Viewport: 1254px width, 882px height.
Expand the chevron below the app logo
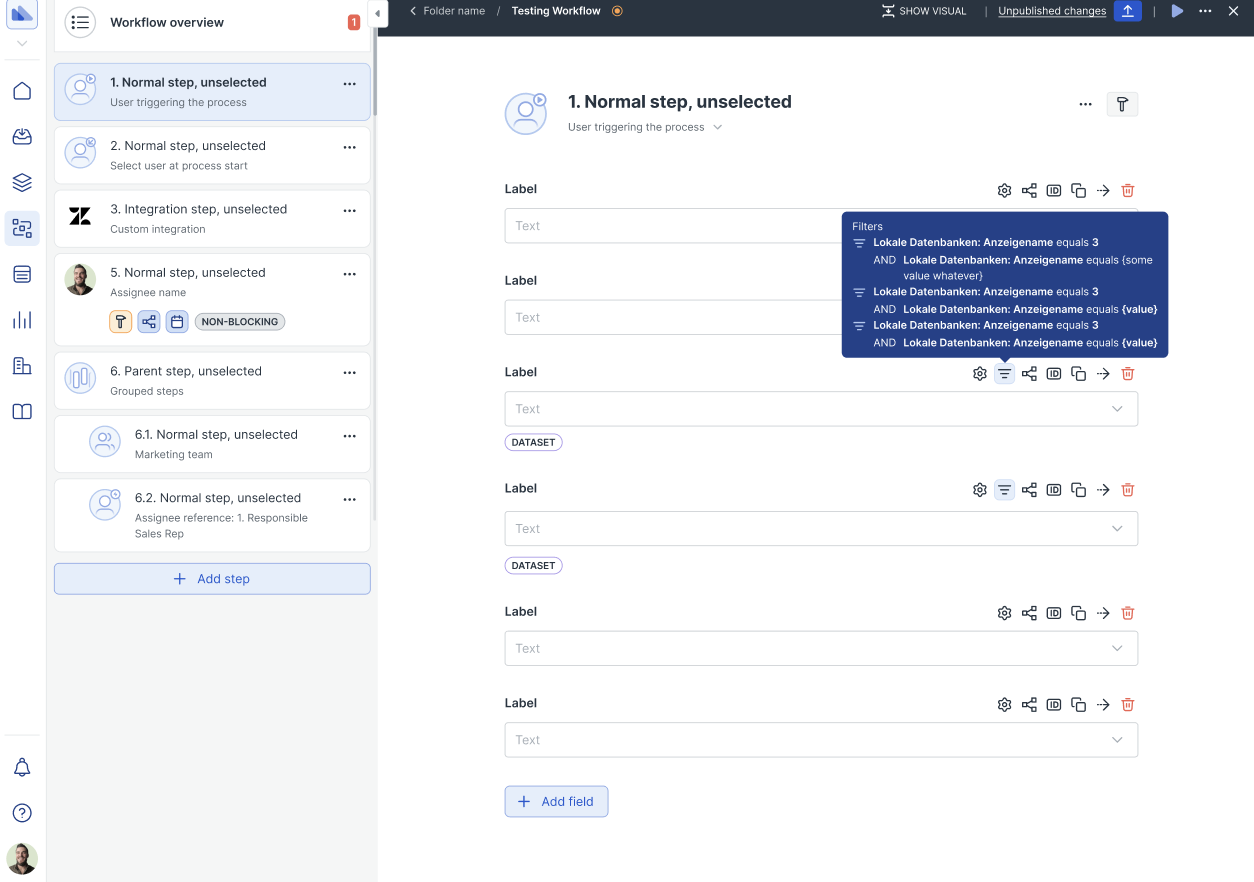22,44
